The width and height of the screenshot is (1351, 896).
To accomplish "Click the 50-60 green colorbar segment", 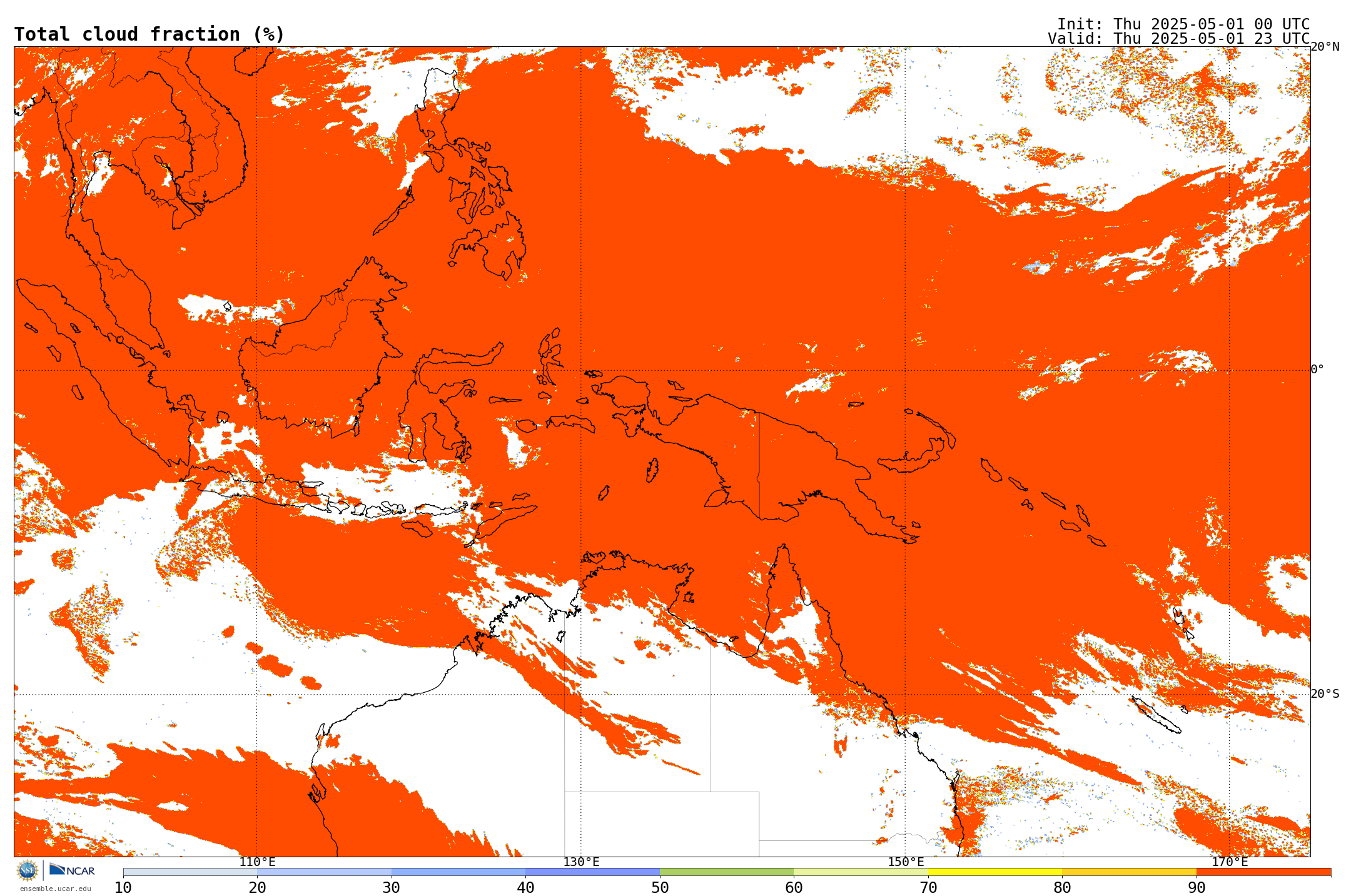I will (727, 872).
